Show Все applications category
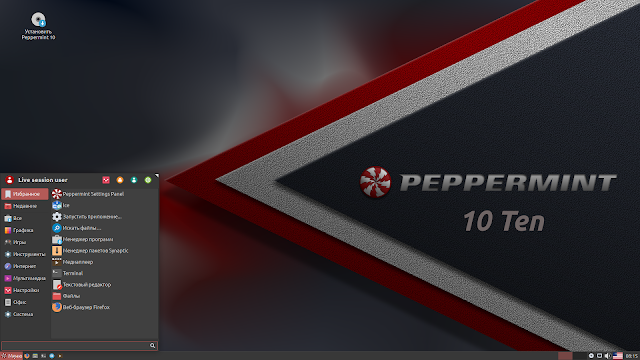Viewport: 640px width, 360px height. pyautogui.click(x=25, y=218)
